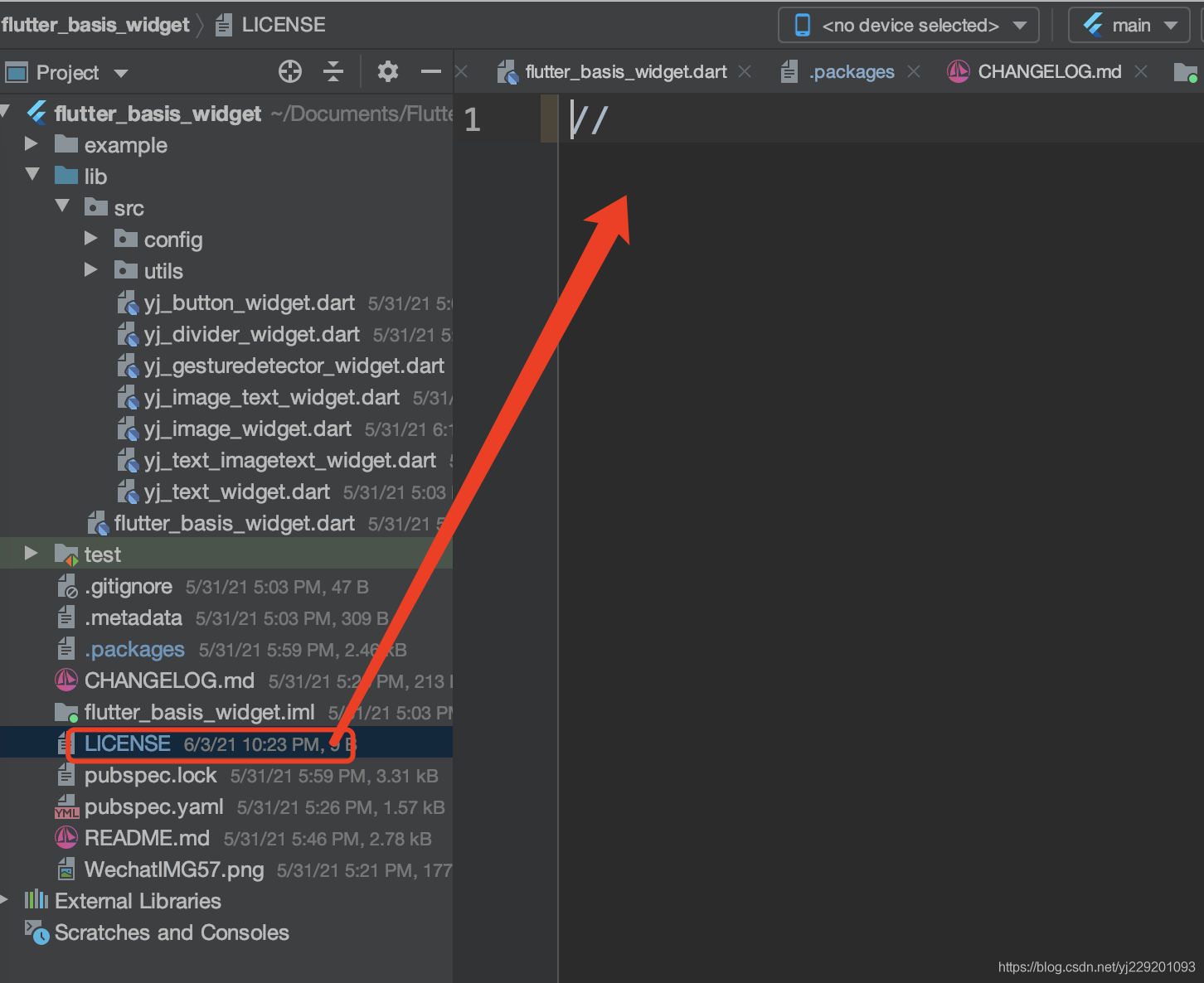Image resolution: width=1204 pixels, height=983 pixels.
Task: Select the lib folder icon
Action: click(x=66, y=176)
